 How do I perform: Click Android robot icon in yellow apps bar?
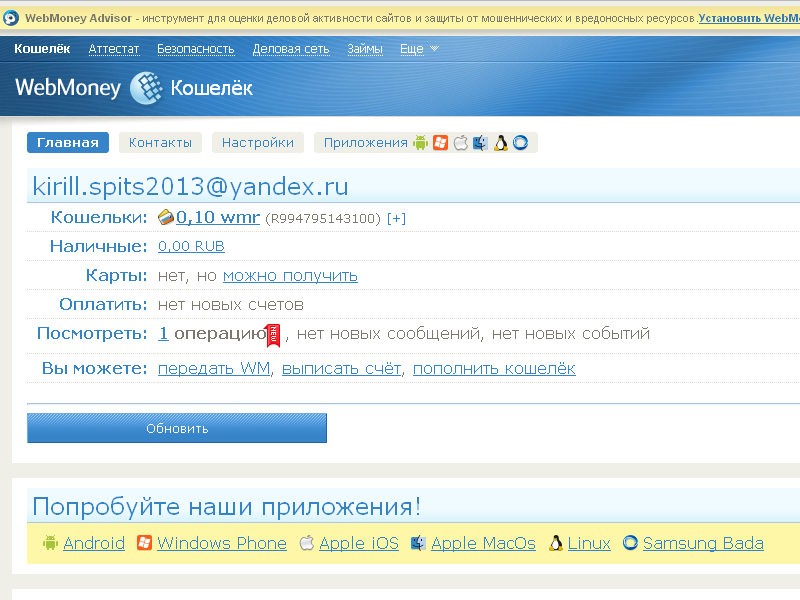(50, 543)
